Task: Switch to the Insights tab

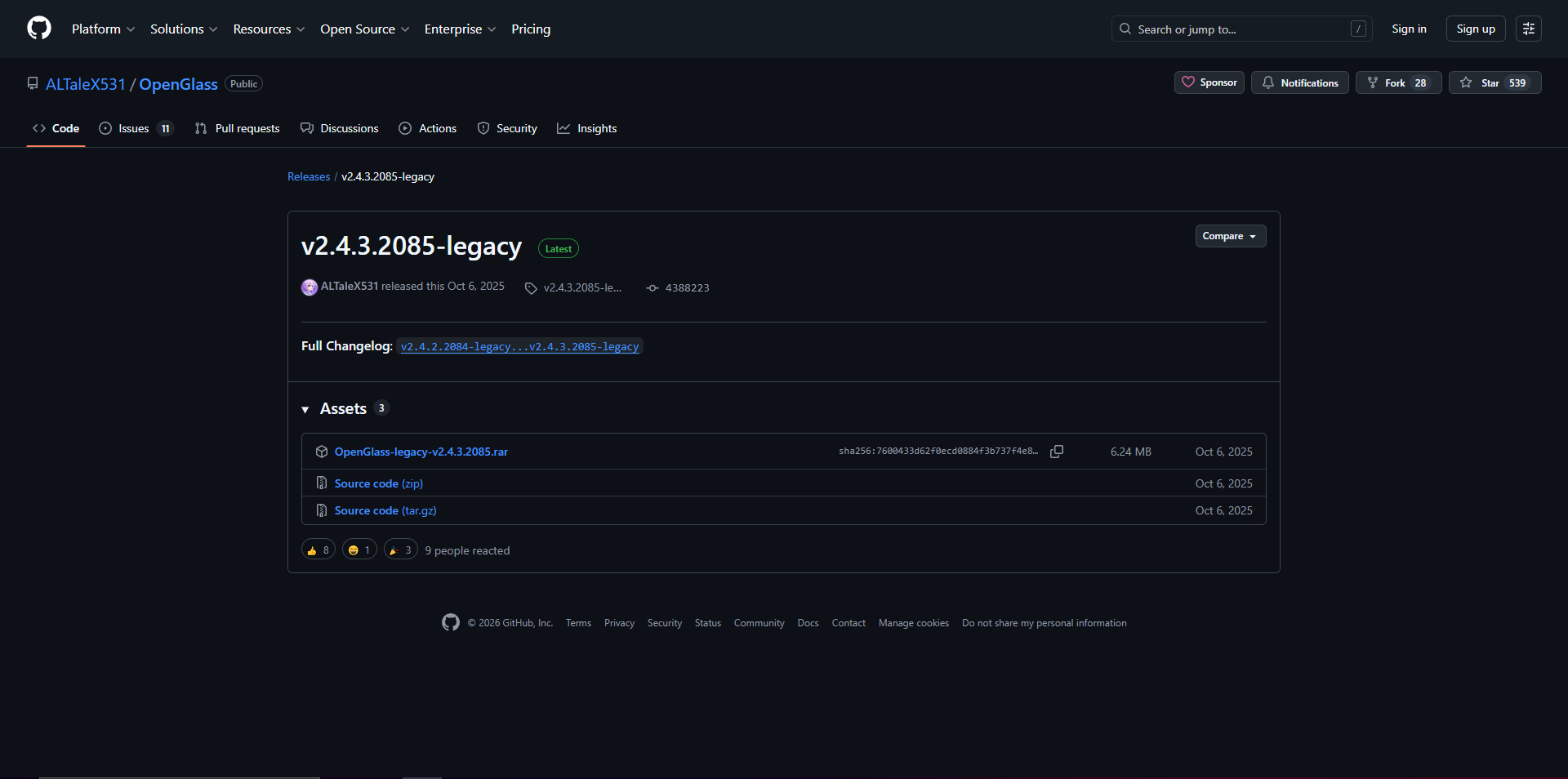Action: coord(587,128)
